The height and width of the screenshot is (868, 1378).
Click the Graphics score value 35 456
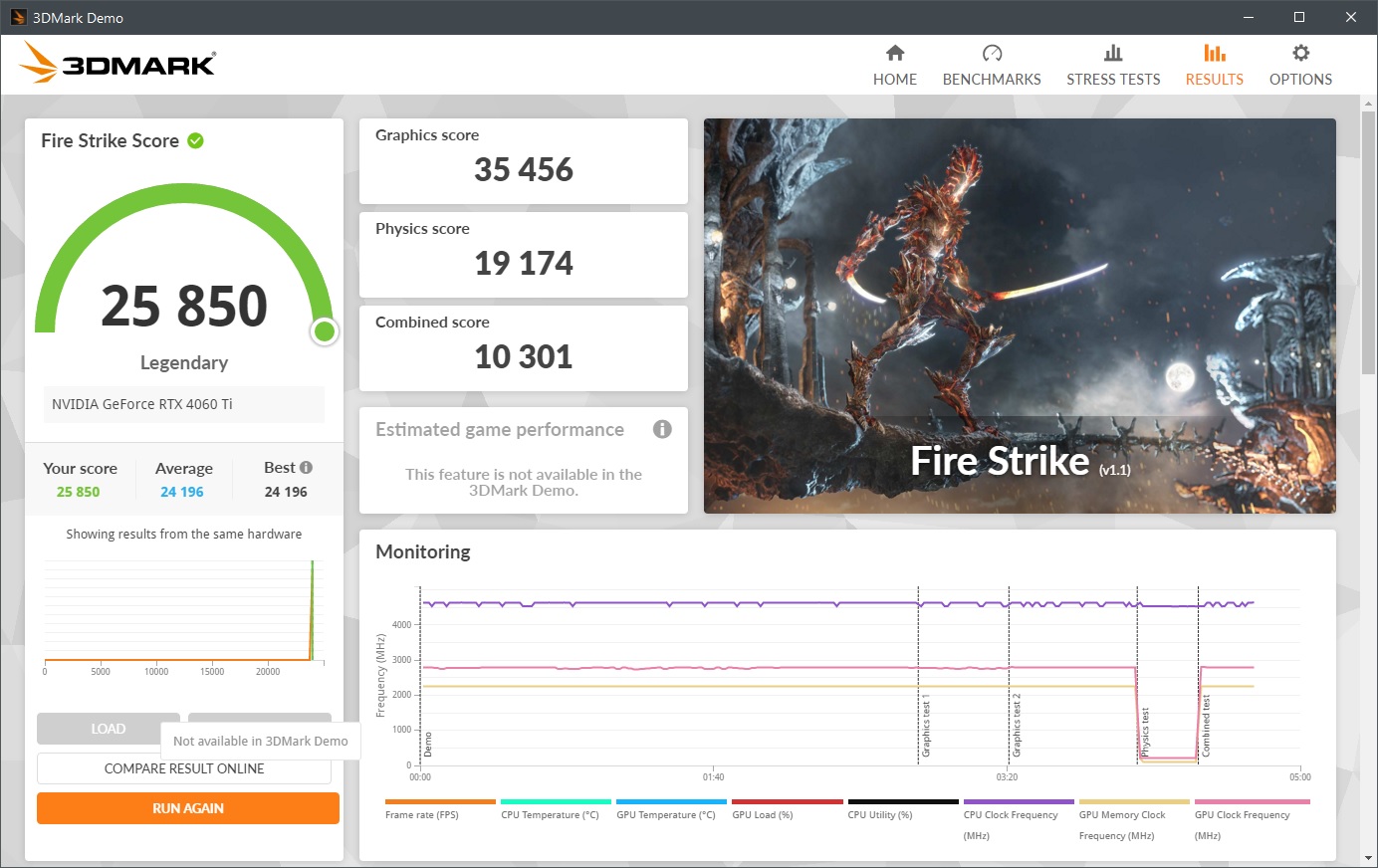point(524,170)
